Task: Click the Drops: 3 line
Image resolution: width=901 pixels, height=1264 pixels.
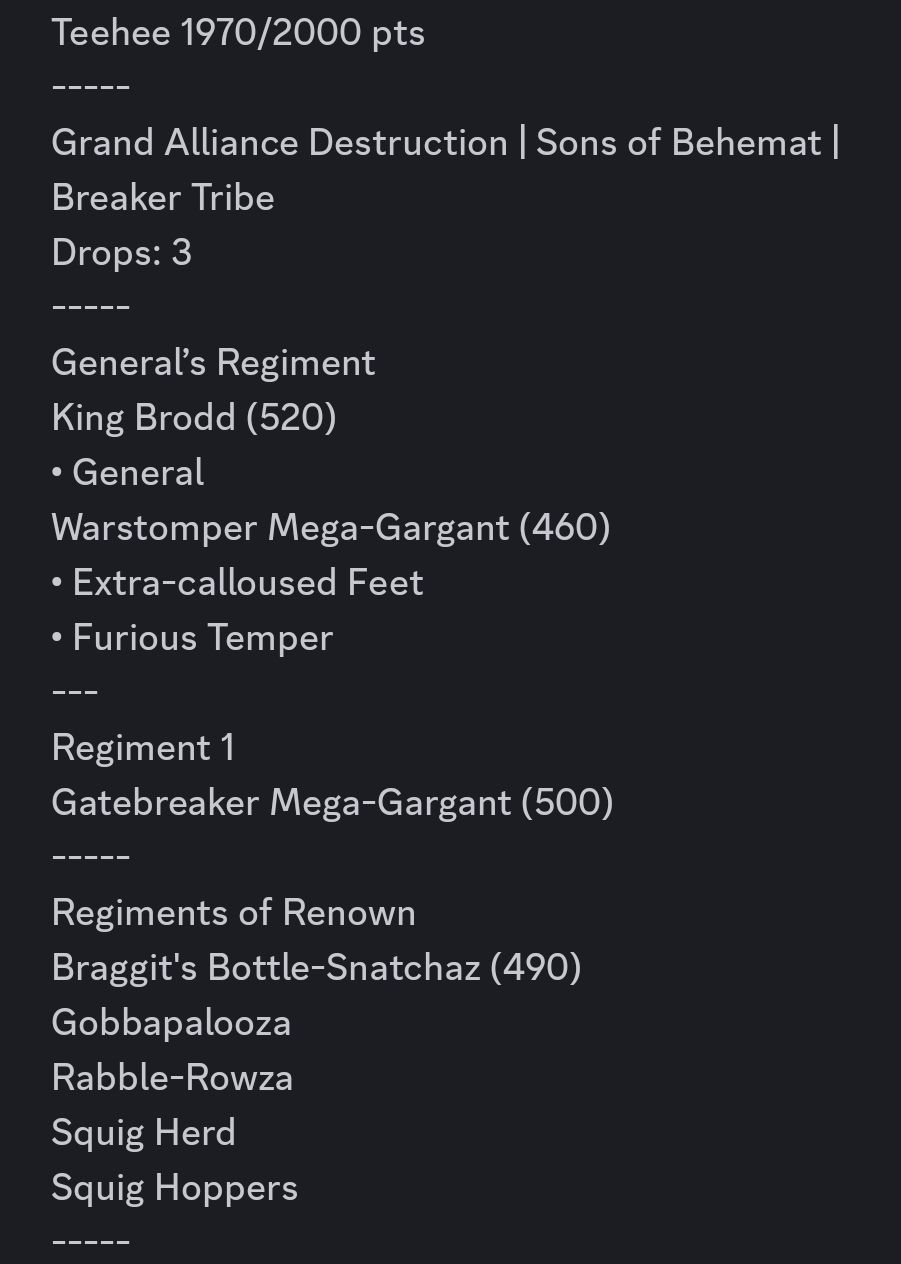Action: coord(121,253)
